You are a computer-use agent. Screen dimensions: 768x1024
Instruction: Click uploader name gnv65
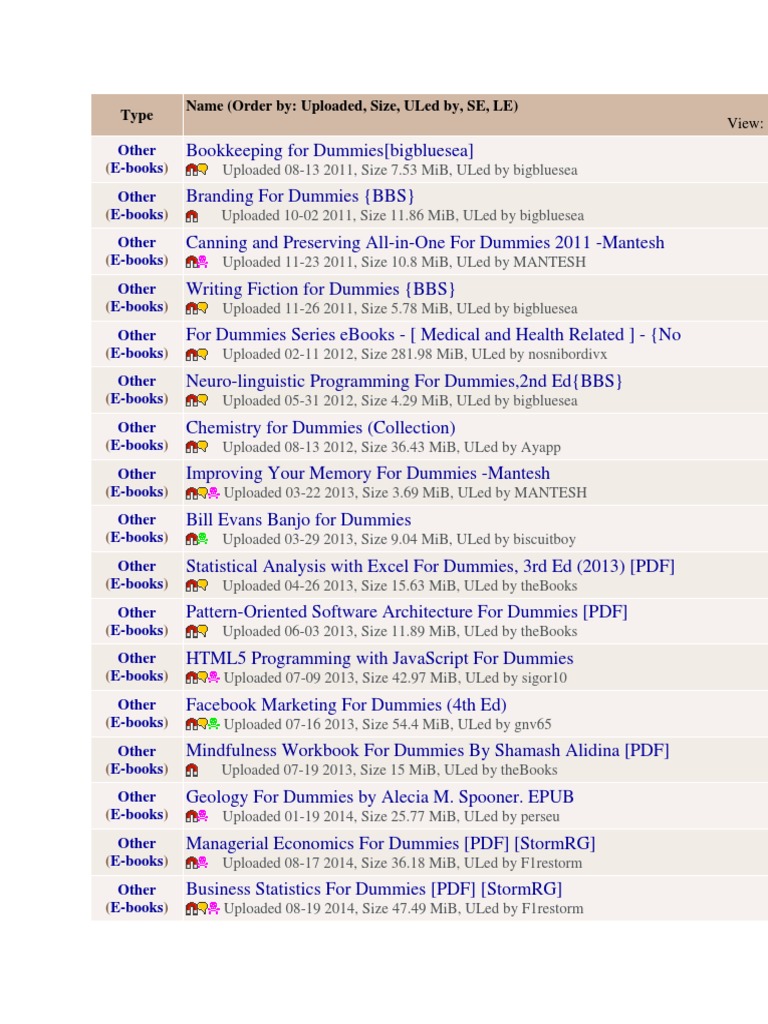pos(532,724)
